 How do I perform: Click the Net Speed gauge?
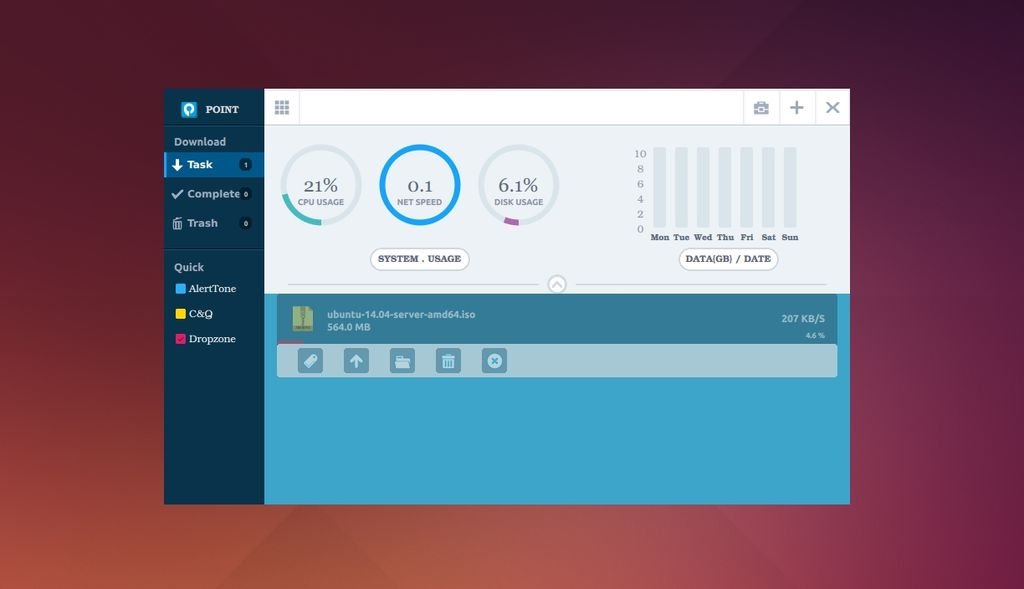(x=420, y=185)
